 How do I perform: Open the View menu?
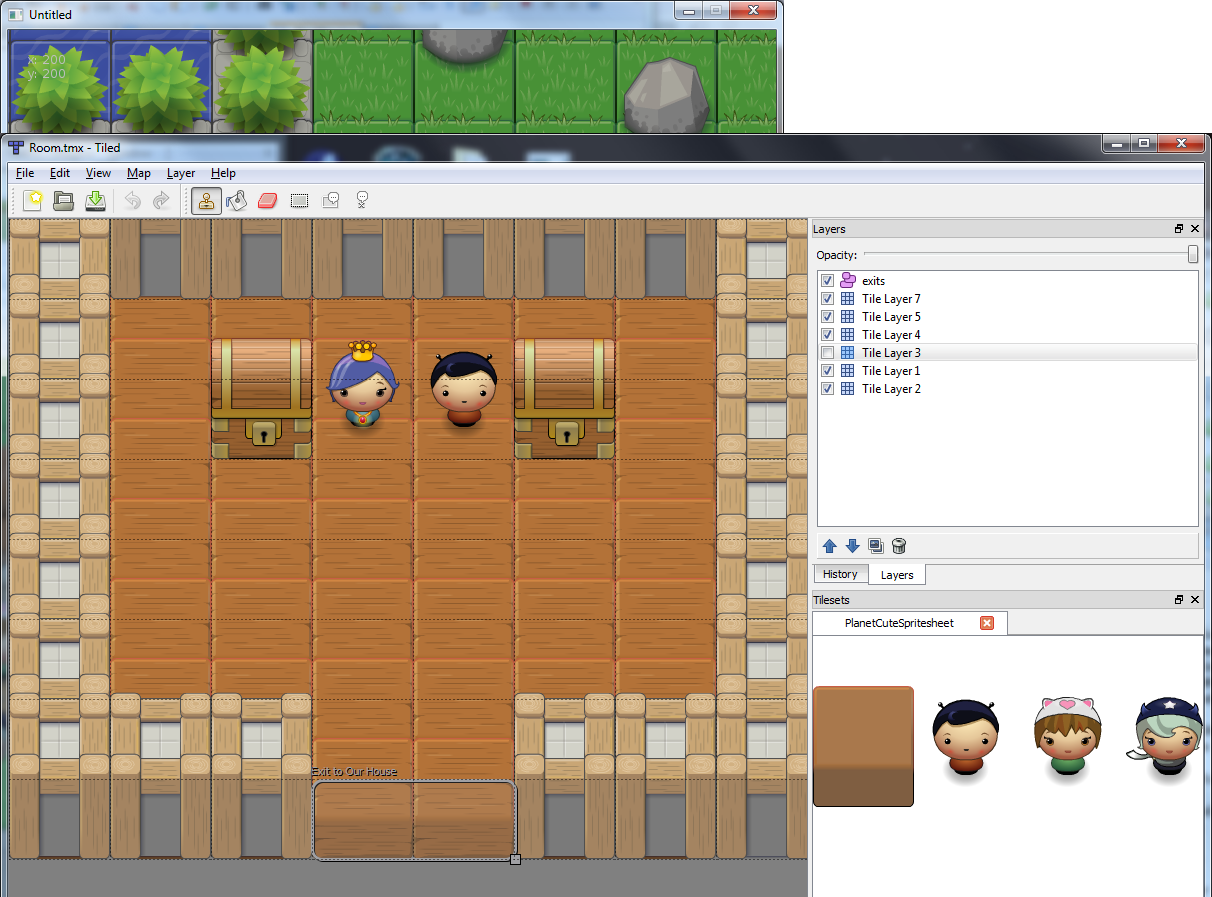click(x=98, y=173)
